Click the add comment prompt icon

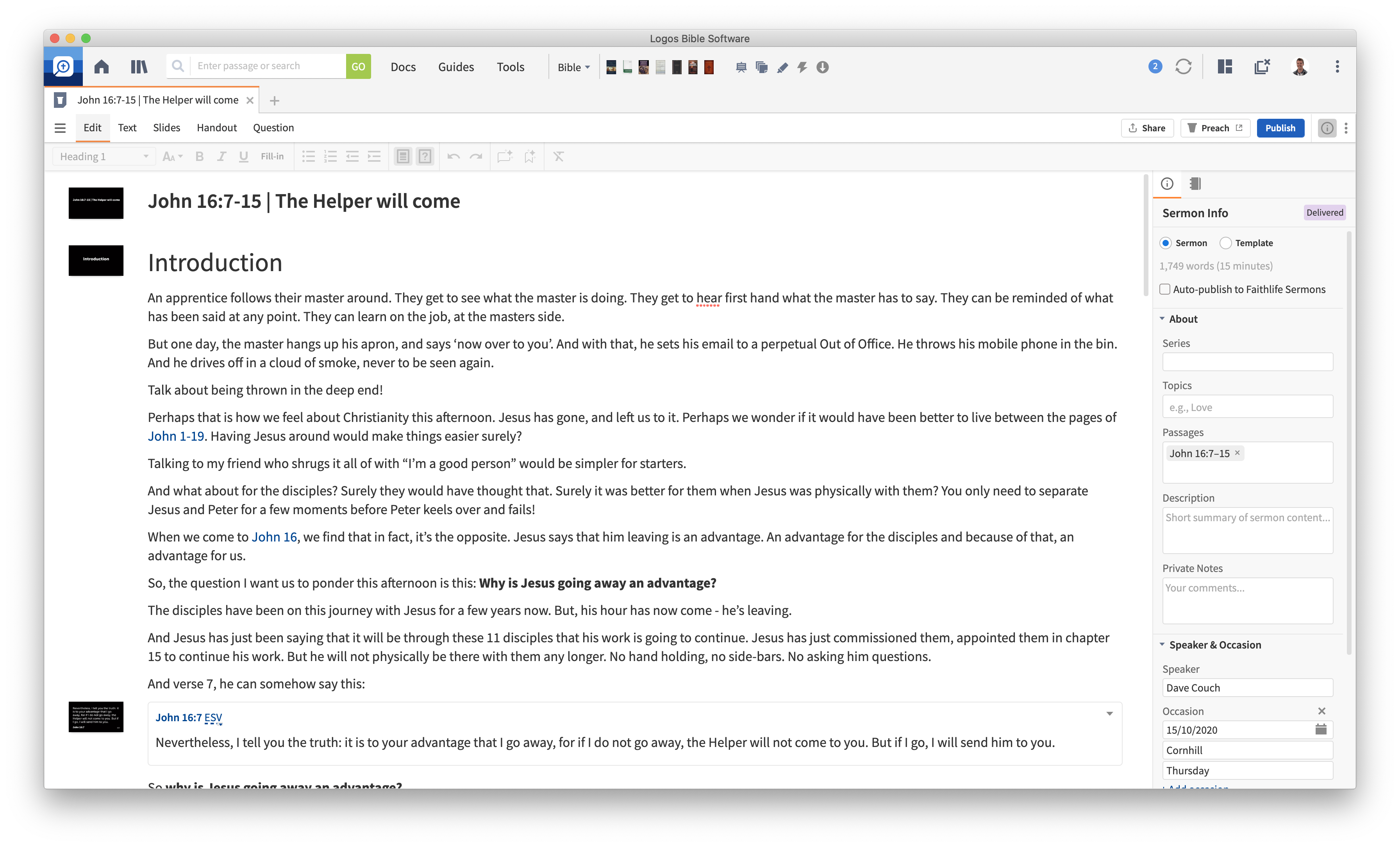click(505, 156)
